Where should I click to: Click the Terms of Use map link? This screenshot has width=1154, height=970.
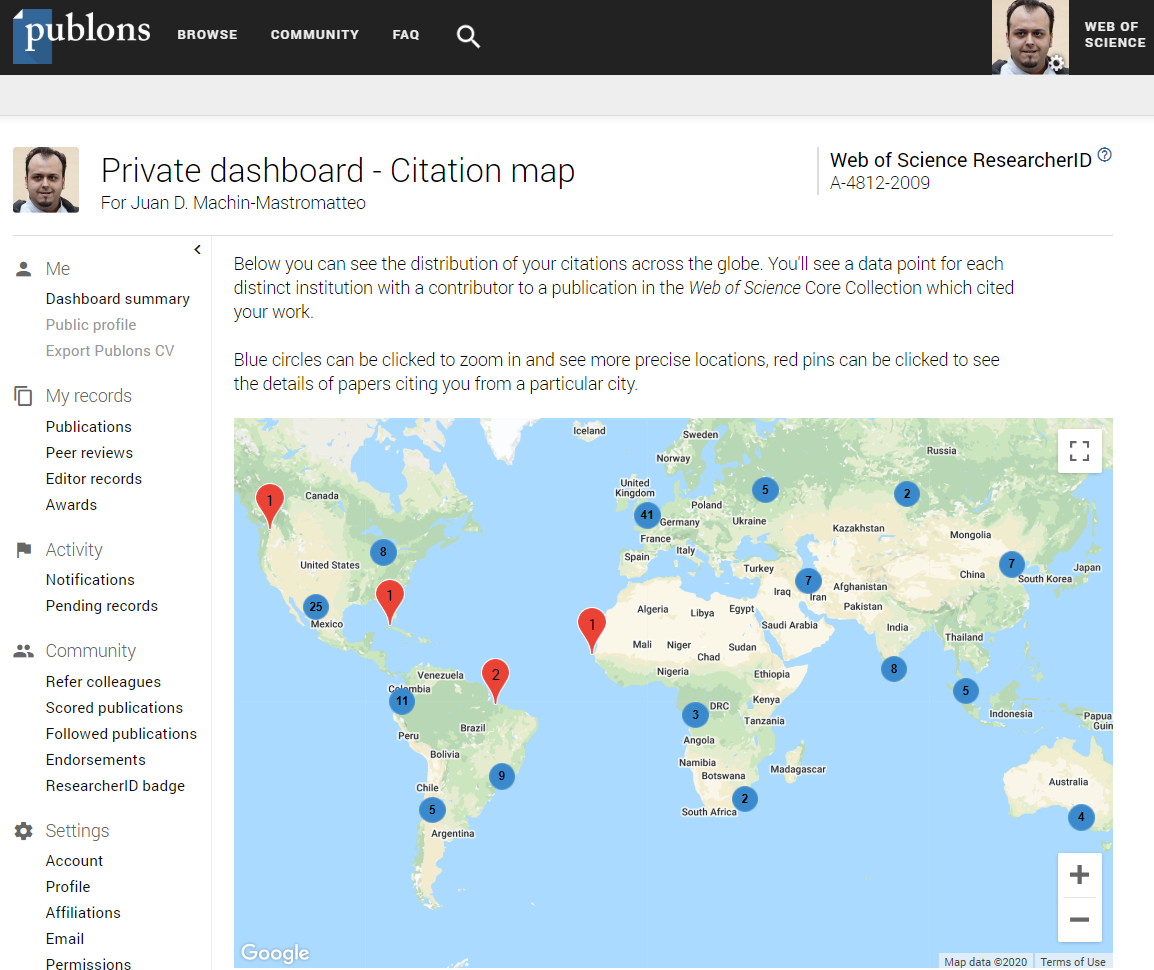(x=1072, y=962)
